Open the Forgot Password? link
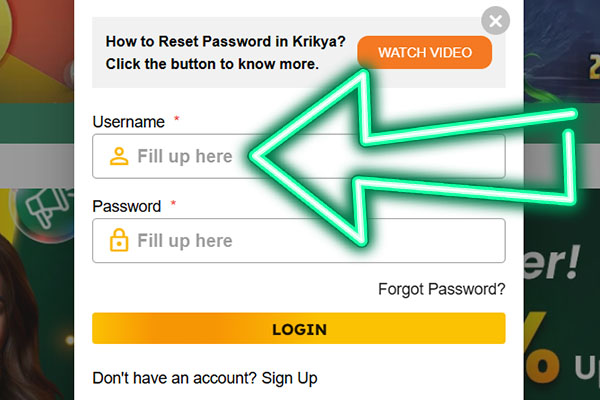The image size is (600, 400). 441,289
